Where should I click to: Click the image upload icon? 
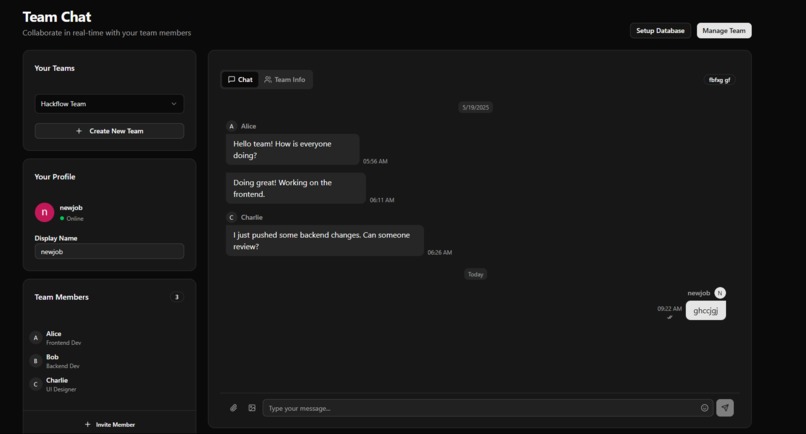[252, 408]
